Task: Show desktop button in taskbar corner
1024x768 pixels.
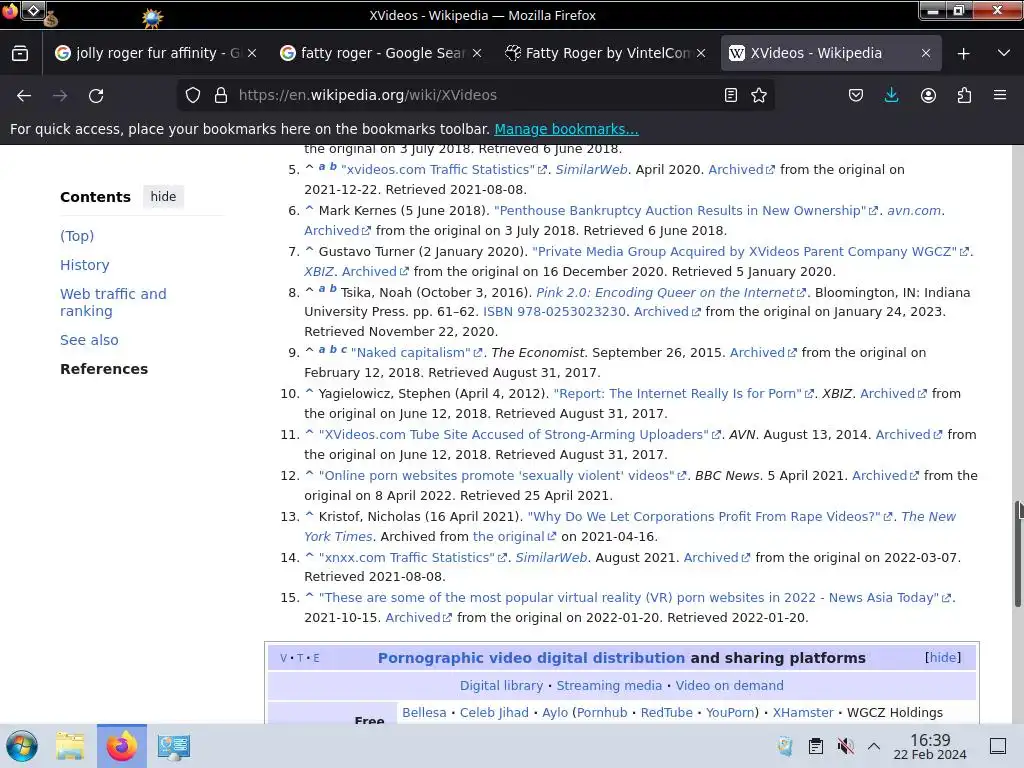Action: pos(998,746)
